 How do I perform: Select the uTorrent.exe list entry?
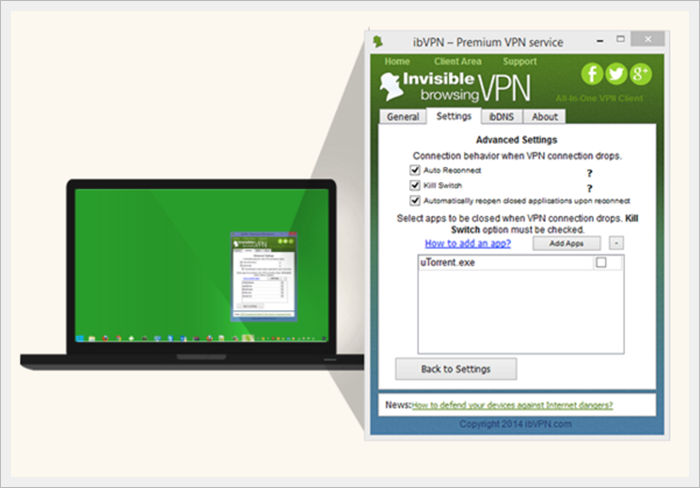click(520, 263)
